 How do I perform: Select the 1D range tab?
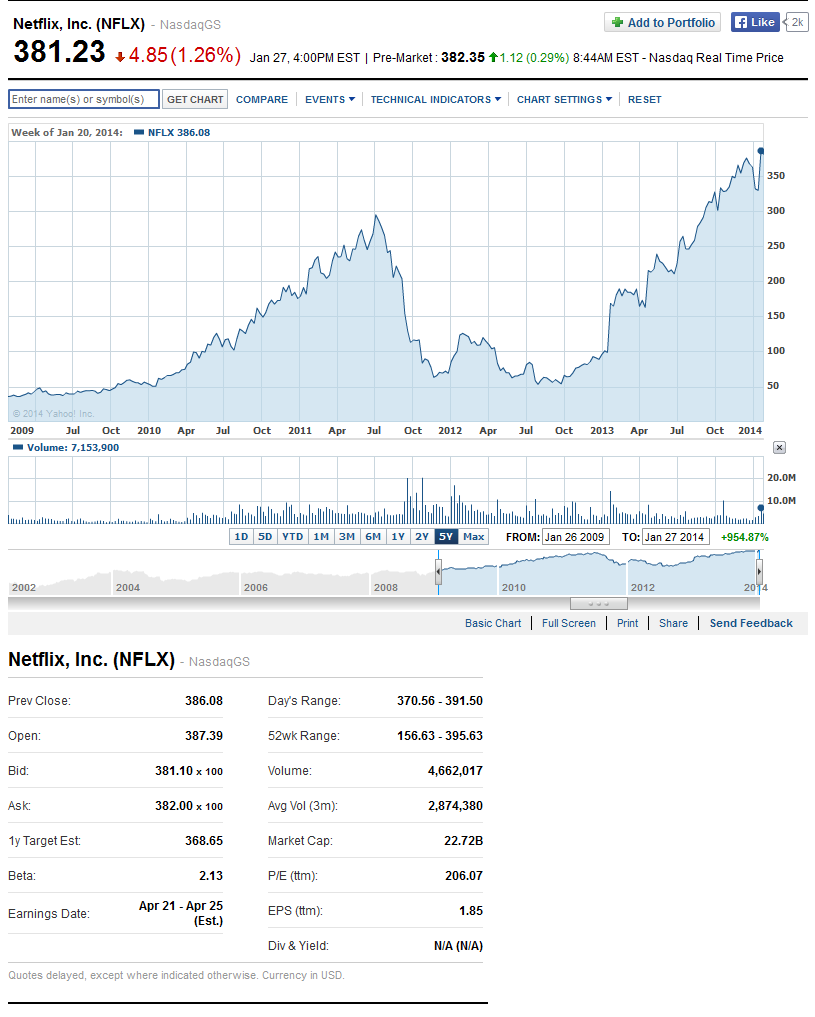(x=241, y=536)
